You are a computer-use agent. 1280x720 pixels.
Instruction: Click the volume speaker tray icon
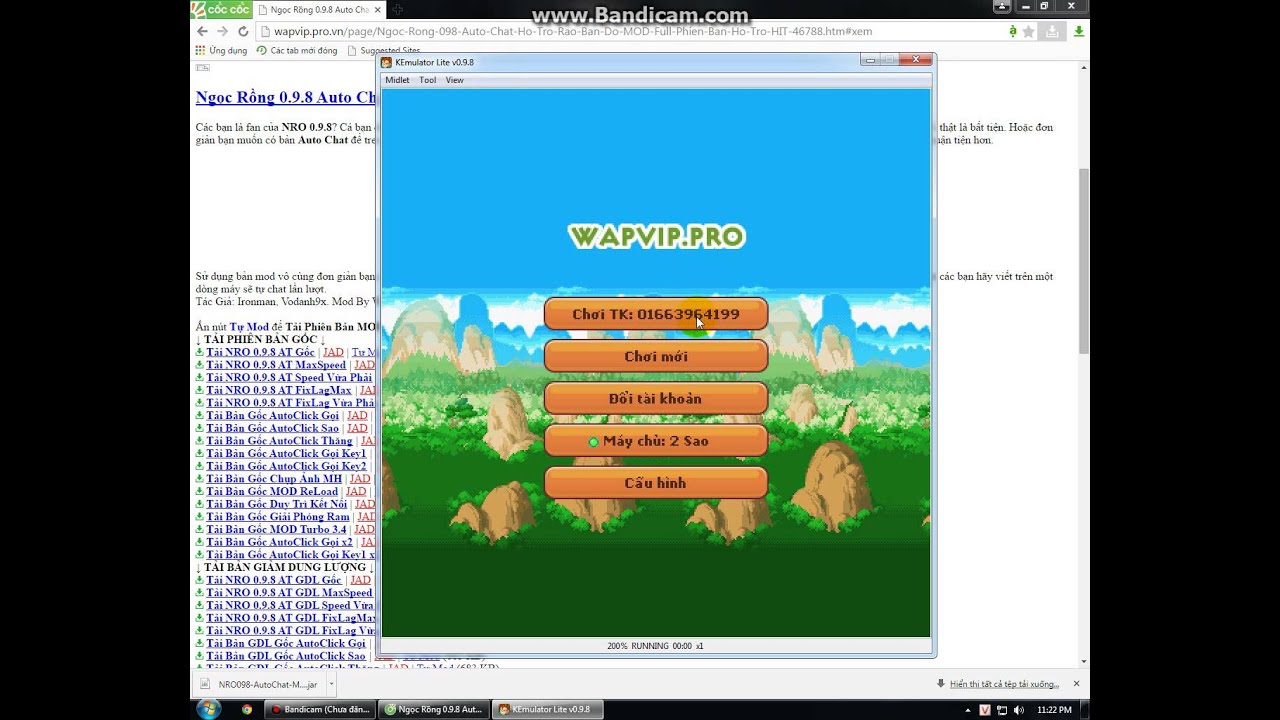click(x=1018, y=710)
